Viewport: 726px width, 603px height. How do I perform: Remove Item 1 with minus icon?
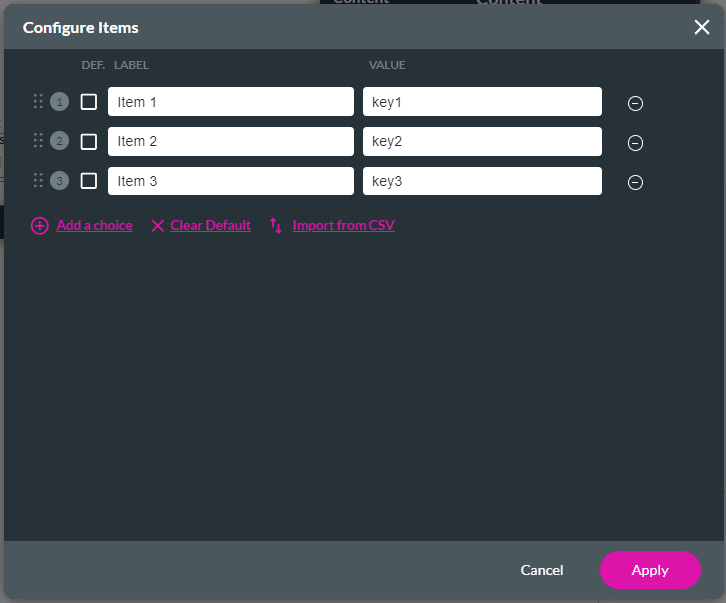click(x=635, y=102)
